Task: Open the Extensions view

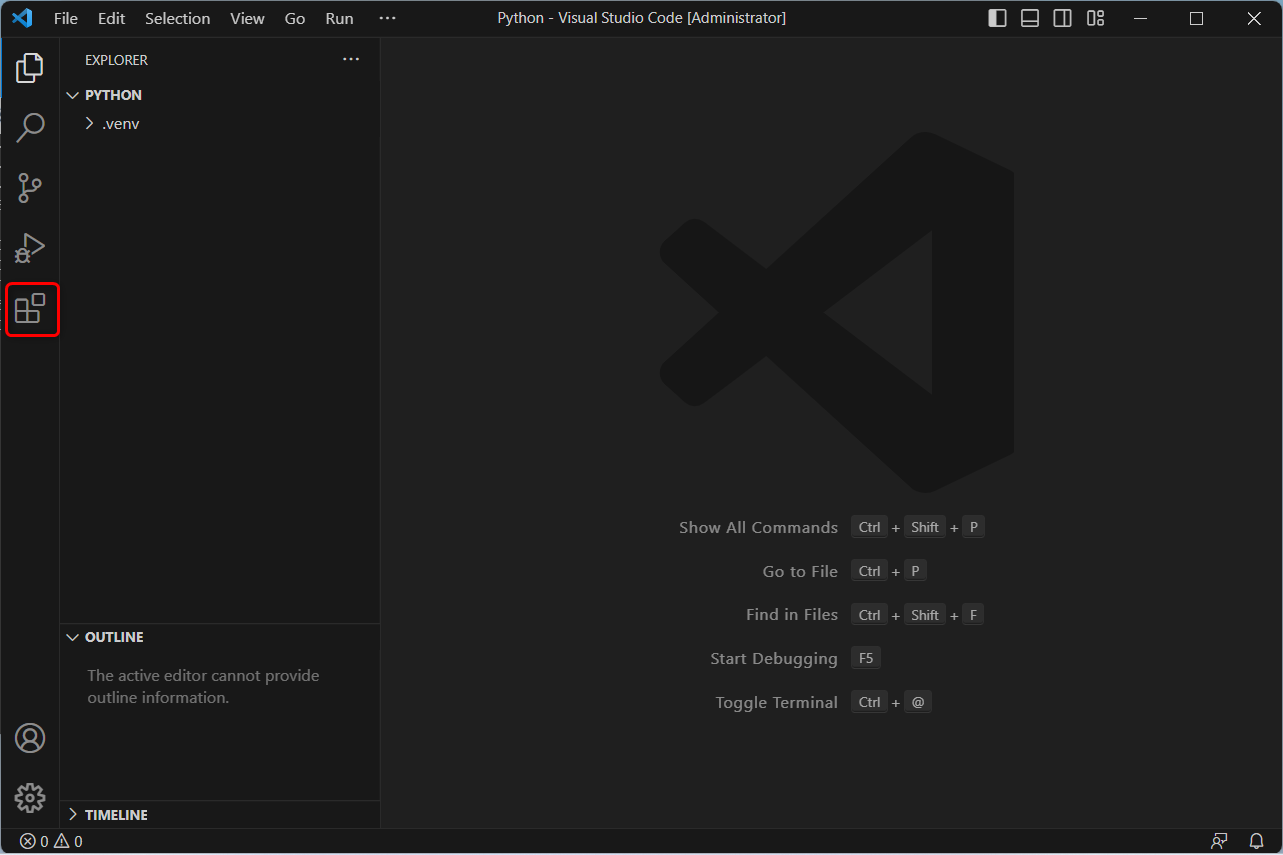Action: [x=30, y=309]
